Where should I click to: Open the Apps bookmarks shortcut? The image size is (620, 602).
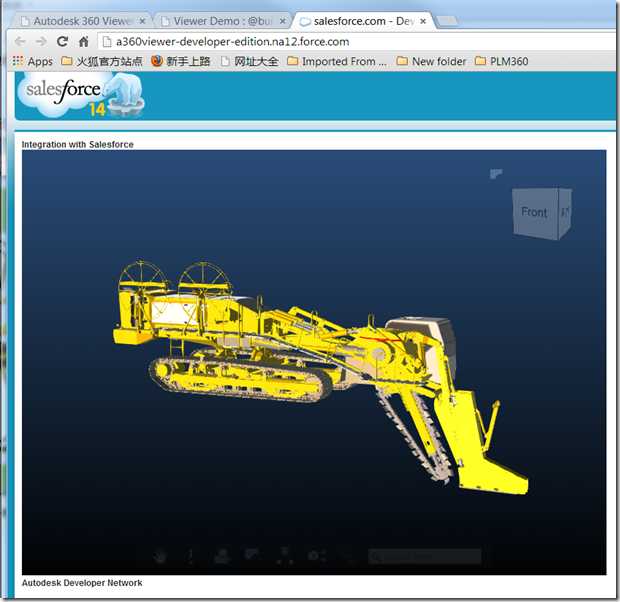pos(32,61)
